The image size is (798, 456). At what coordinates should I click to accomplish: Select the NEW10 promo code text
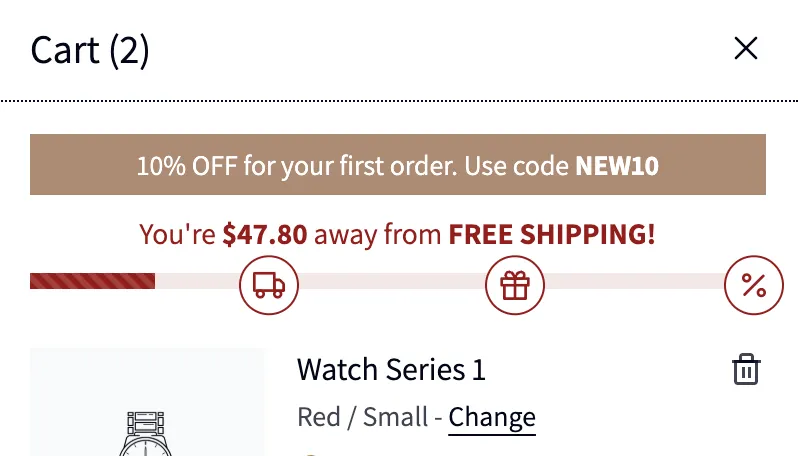click(x=617, y=165)
